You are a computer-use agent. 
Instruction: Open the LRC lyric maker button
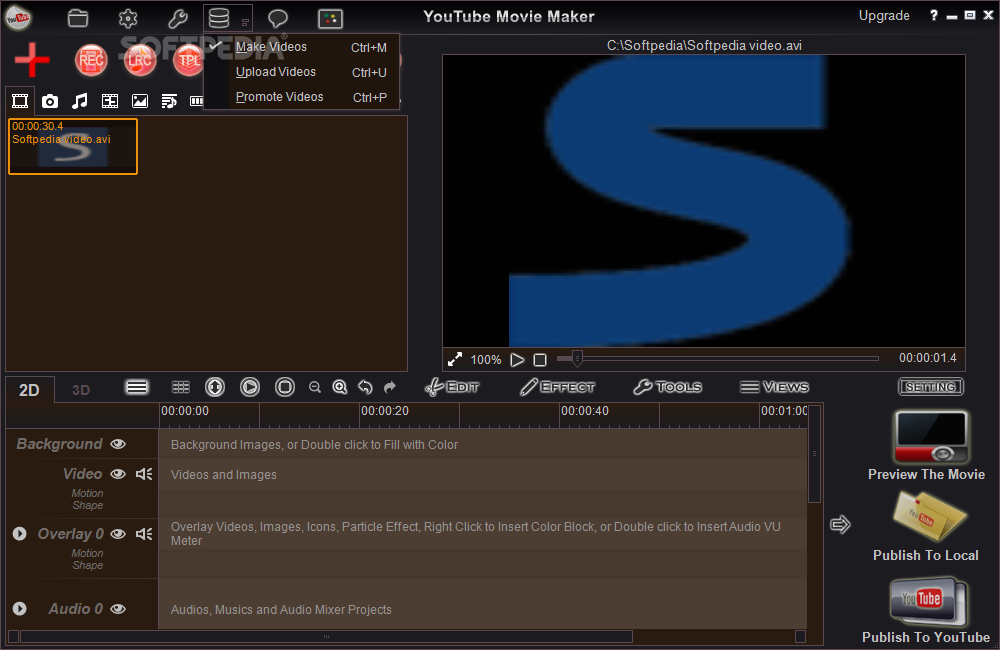(140, 61)
